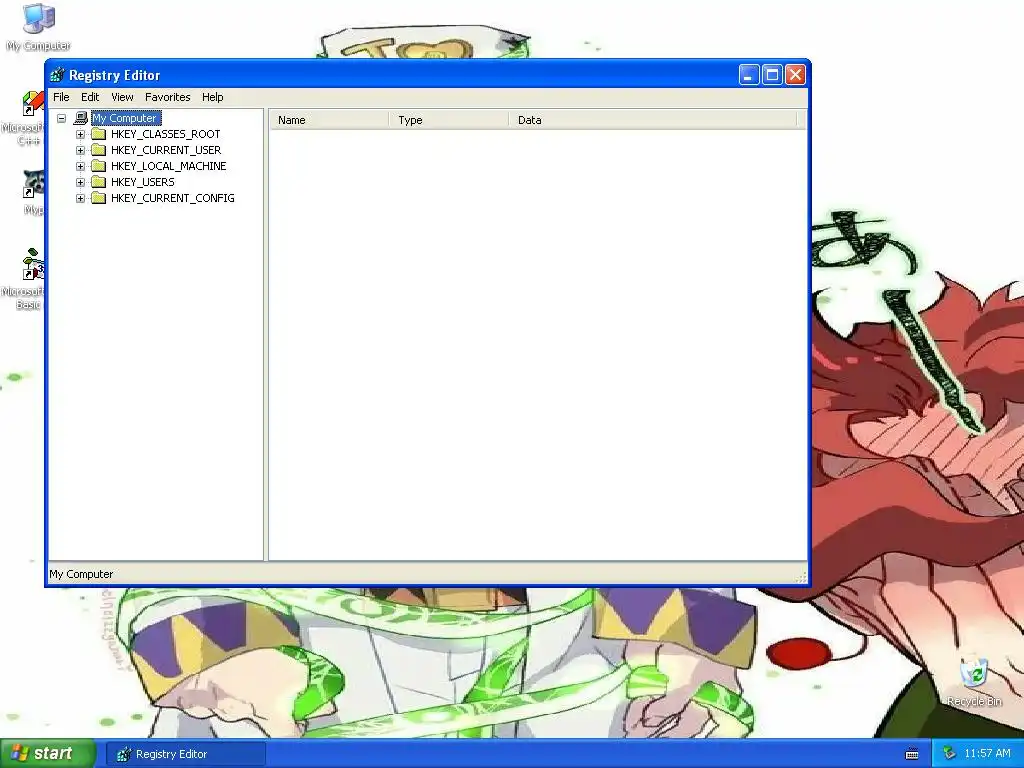Select the HKEY_CURRENT_CONFIG label

point(172,198)
